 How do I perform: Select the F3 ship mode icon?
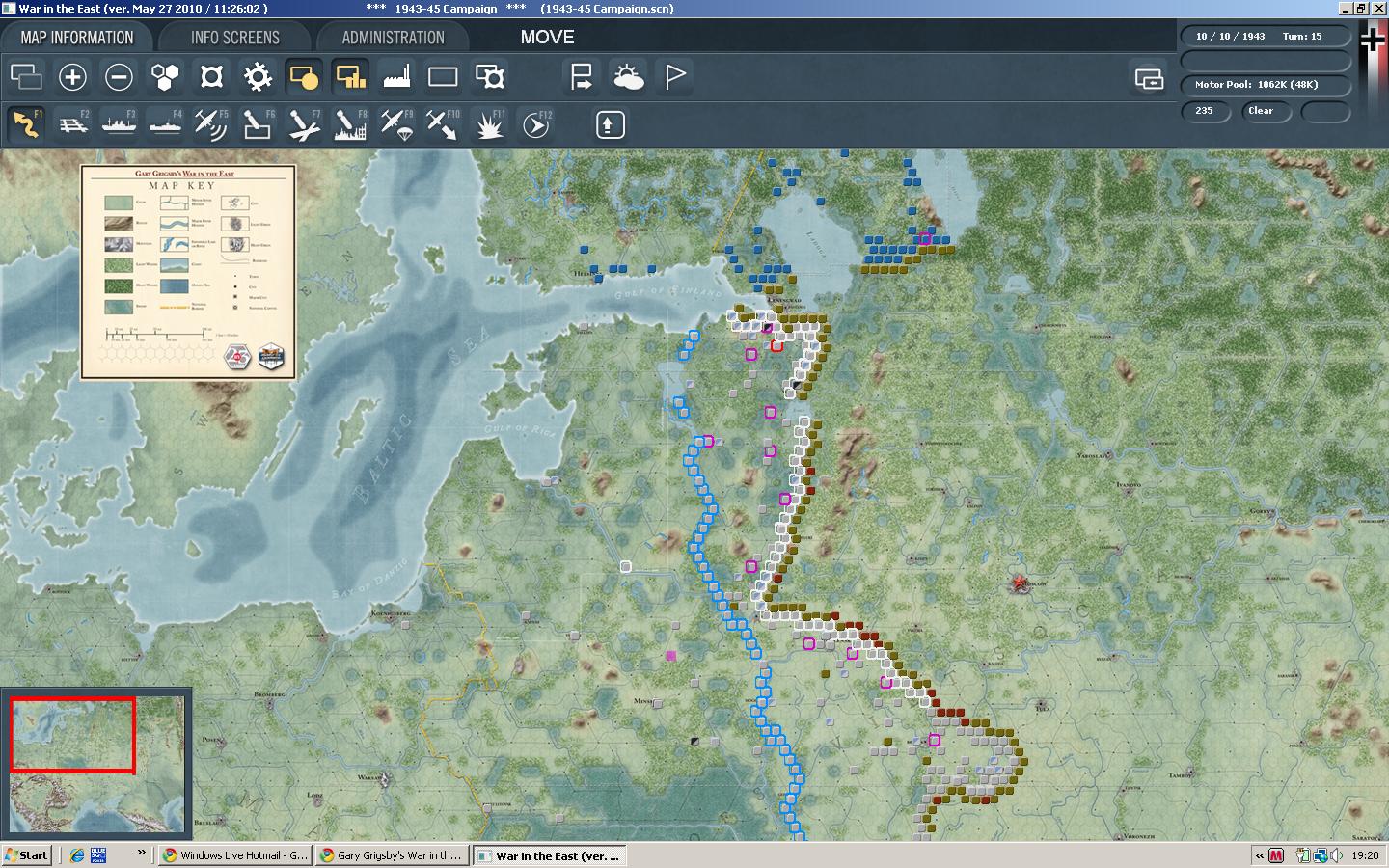pos(119,124)
